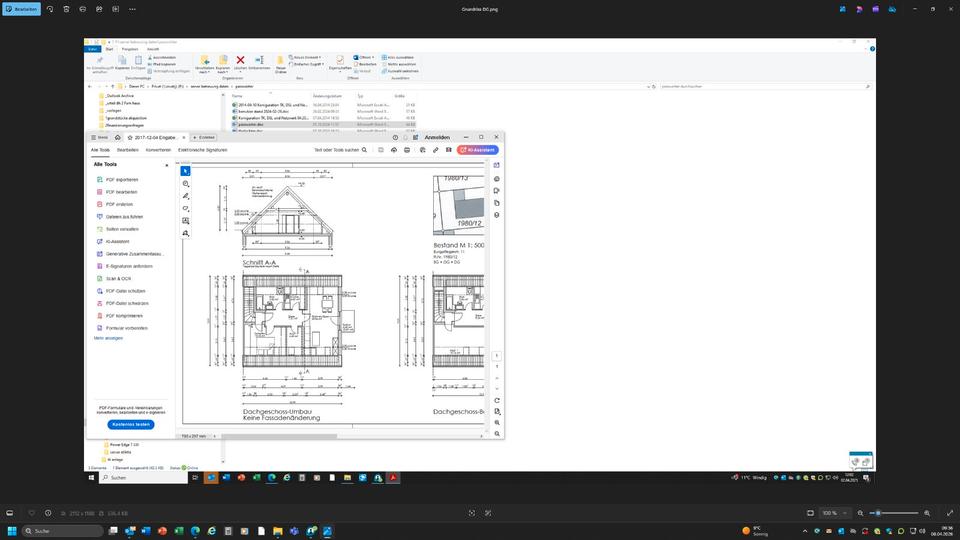Select the lasso draw tool in Acrobat
Viewport: 960px width, 540px height.
[x=186, y=209]
